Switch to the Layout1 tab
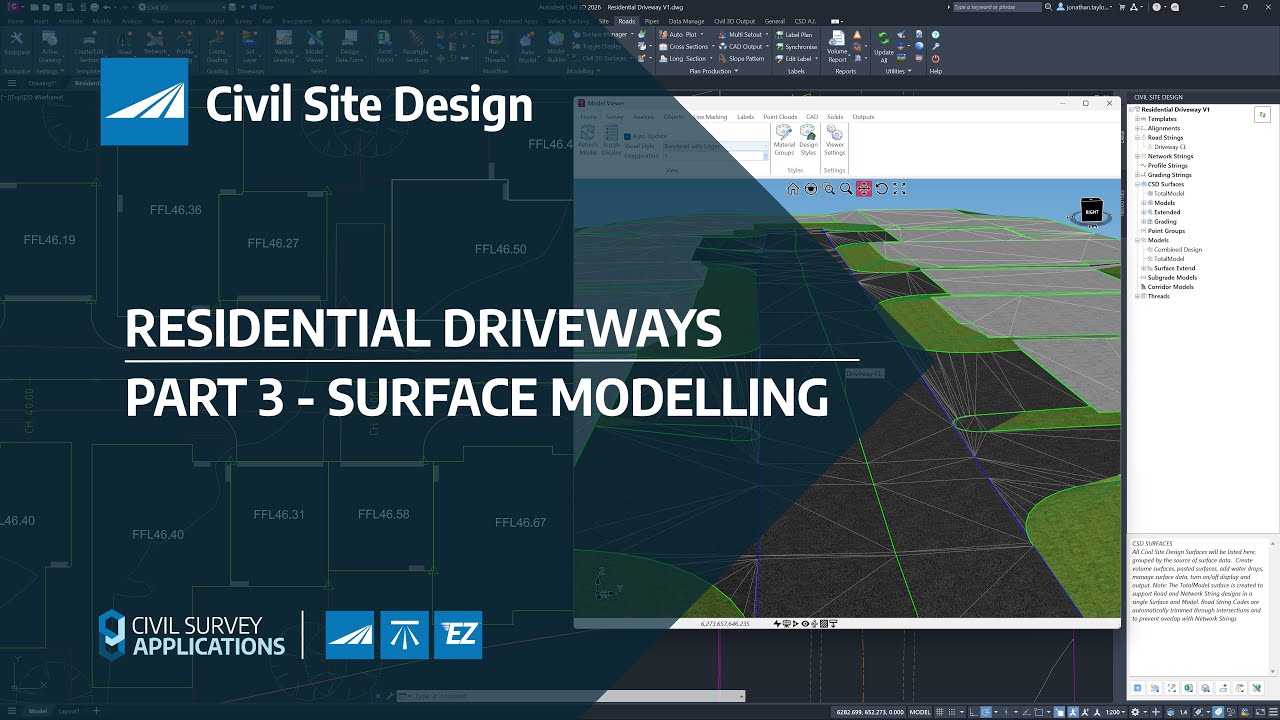 69,711
